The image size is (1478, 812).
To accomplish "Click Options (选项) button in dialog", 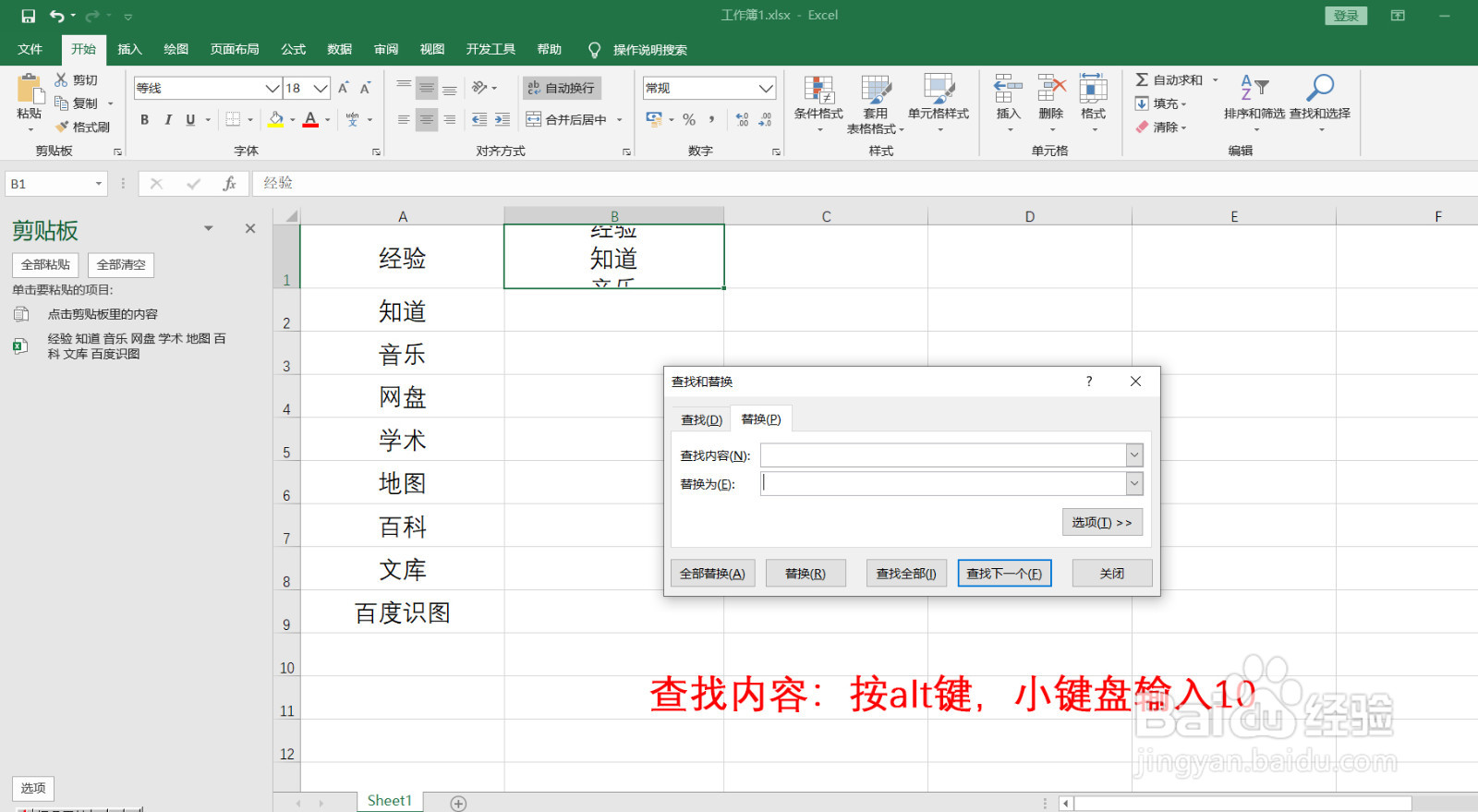I will click(x=1102, y=523).
